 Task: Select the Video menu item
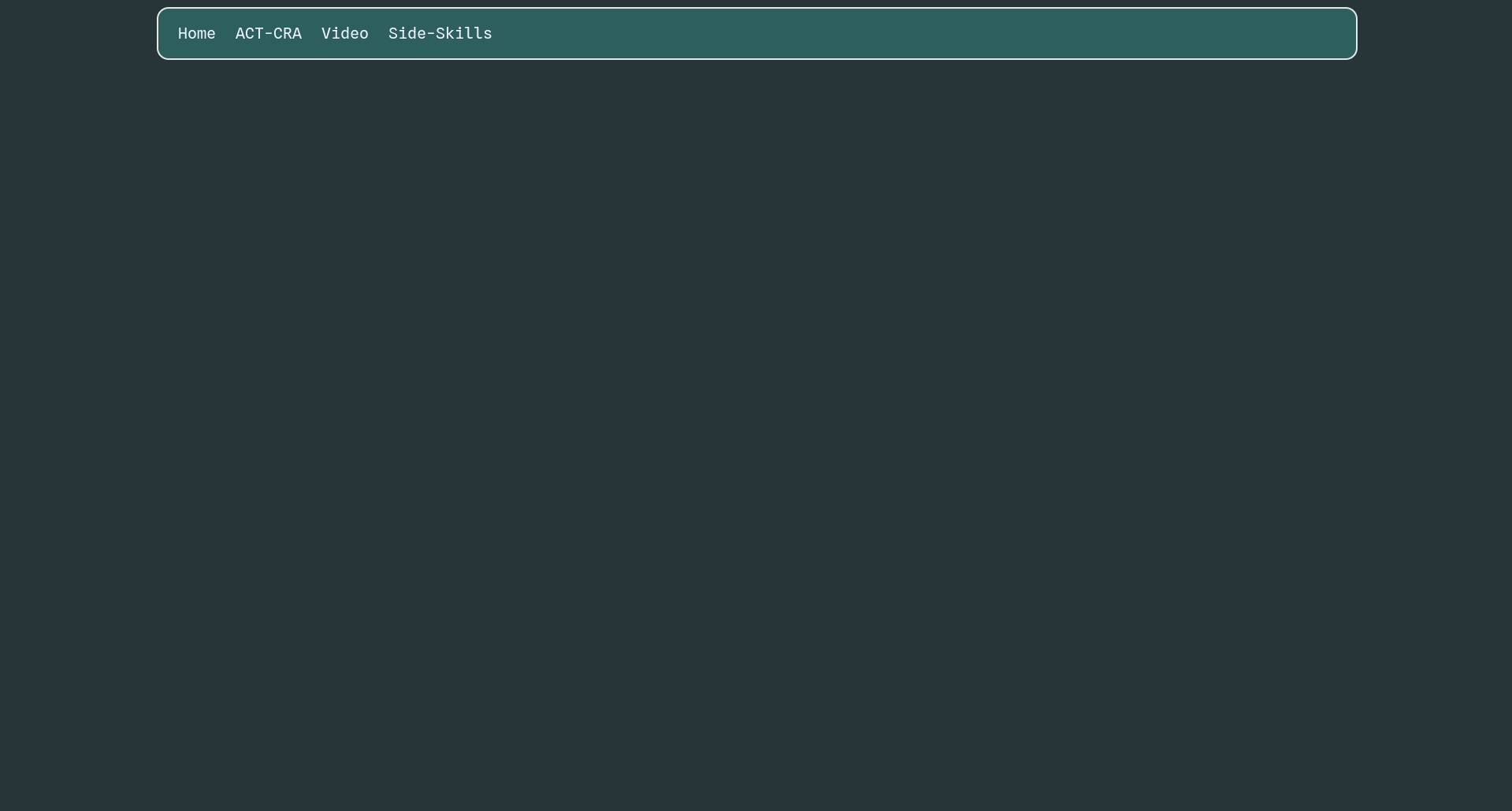[344, 34]
